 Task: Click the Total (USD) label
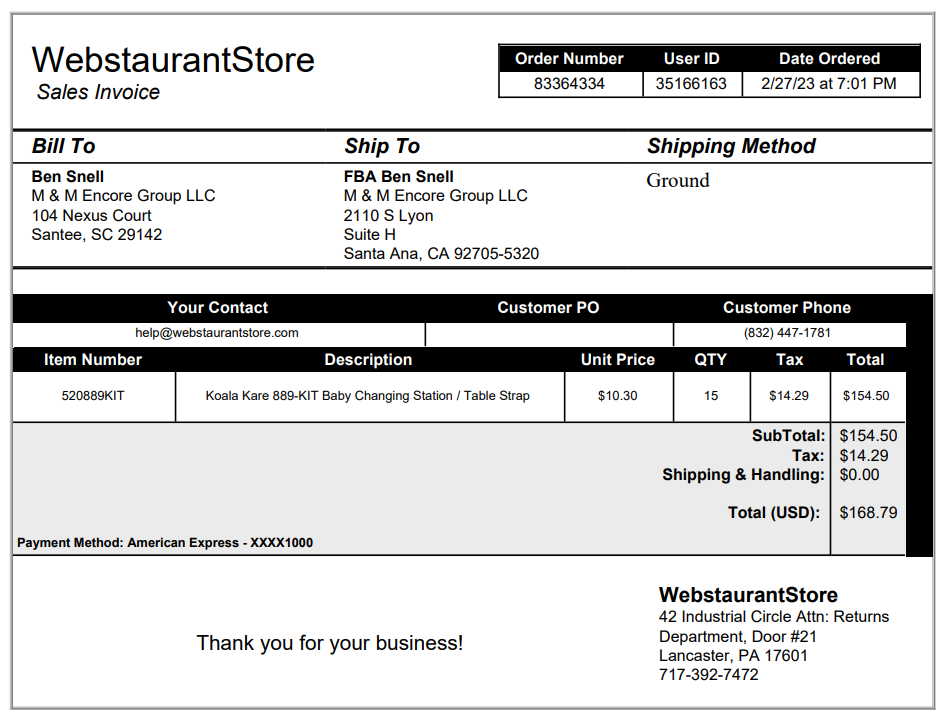(x=774, y=513)
